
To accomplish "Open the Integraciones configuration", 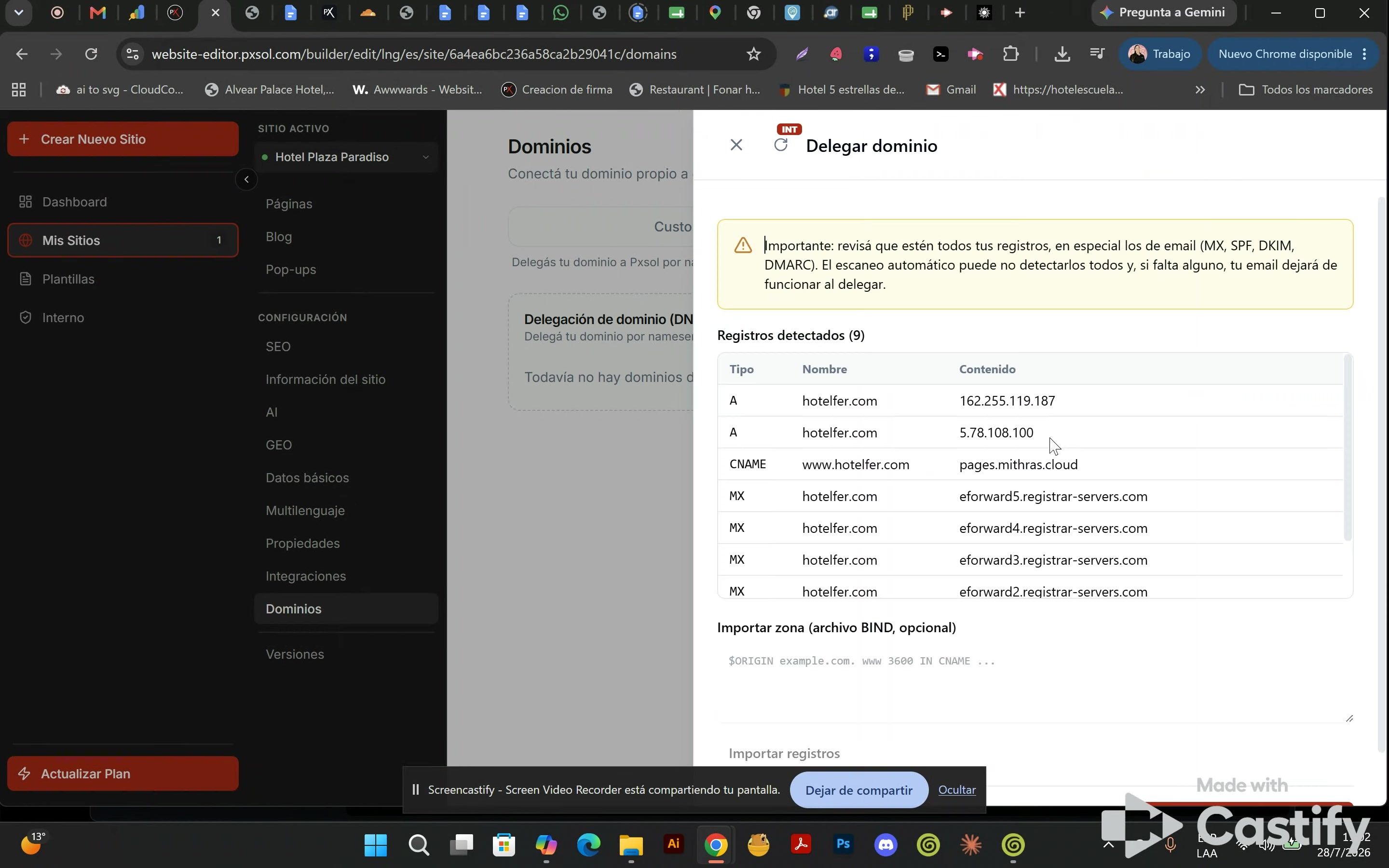I will (306, 576).
